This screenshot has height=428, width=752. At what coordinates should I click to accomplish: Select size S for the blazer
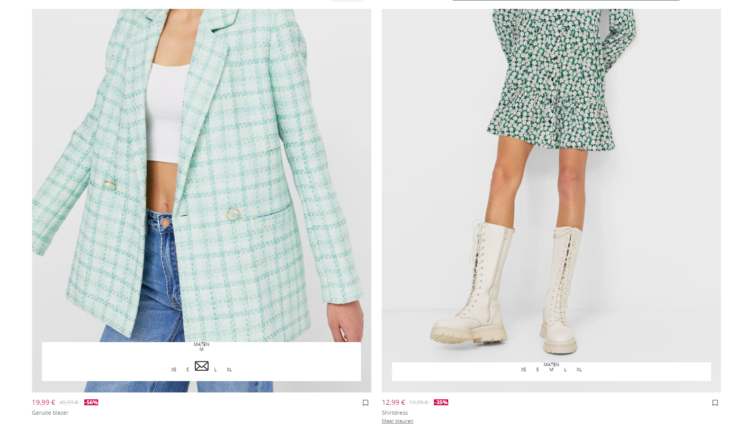[188, 370]
